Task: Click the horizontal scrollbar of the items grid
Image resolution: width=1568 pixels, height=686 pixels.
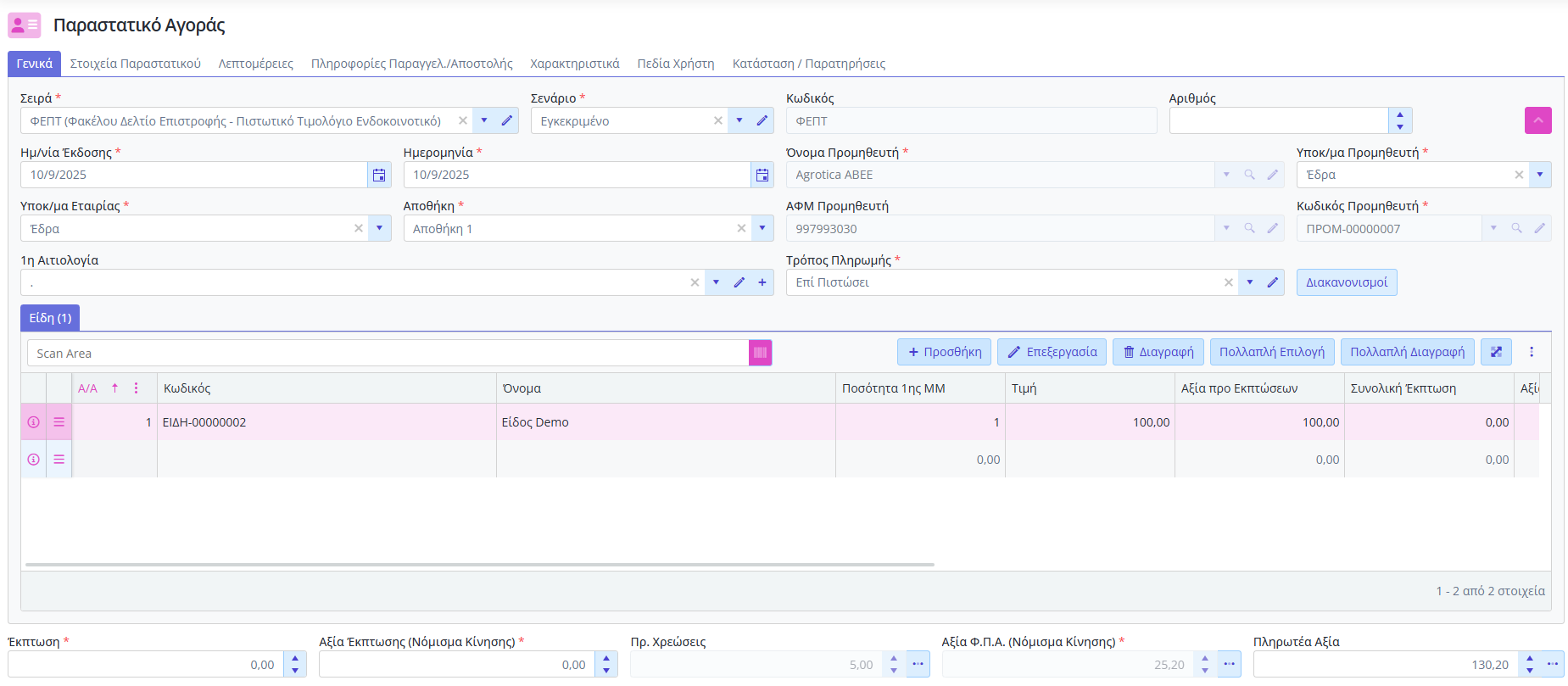Action: tap(479, 564)
